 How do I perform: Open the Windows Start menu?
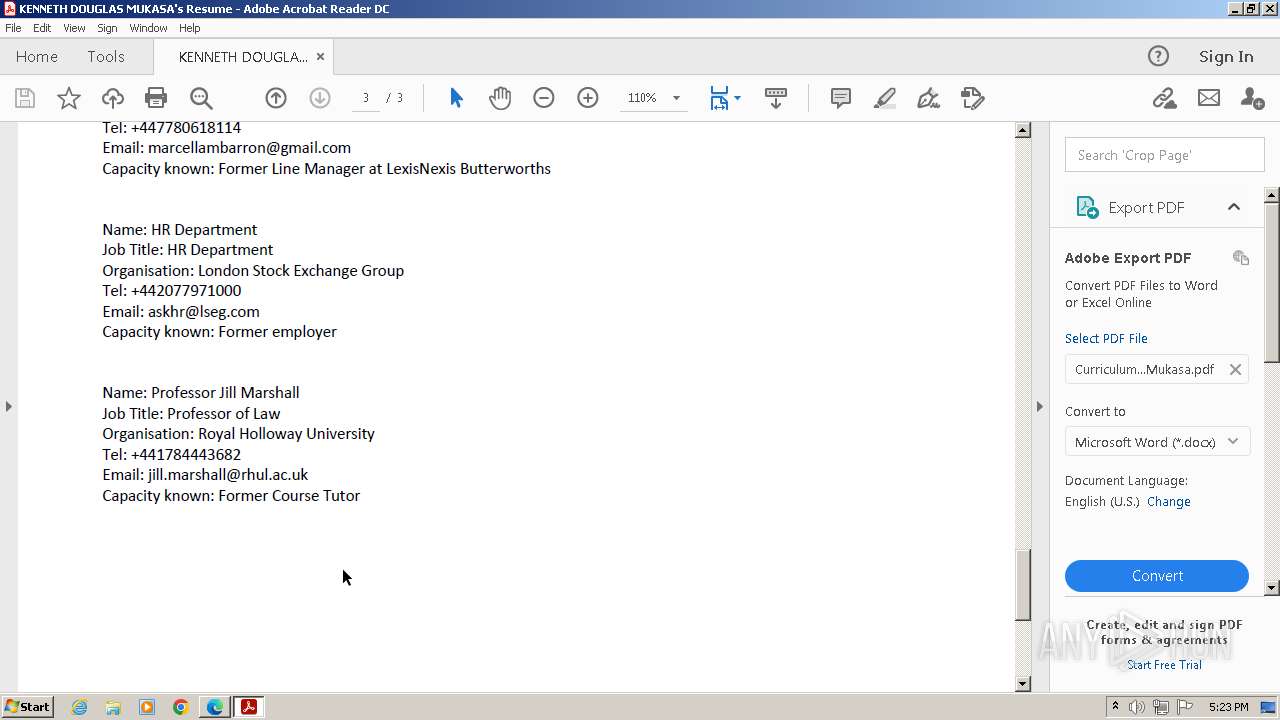tap(28, 707)
